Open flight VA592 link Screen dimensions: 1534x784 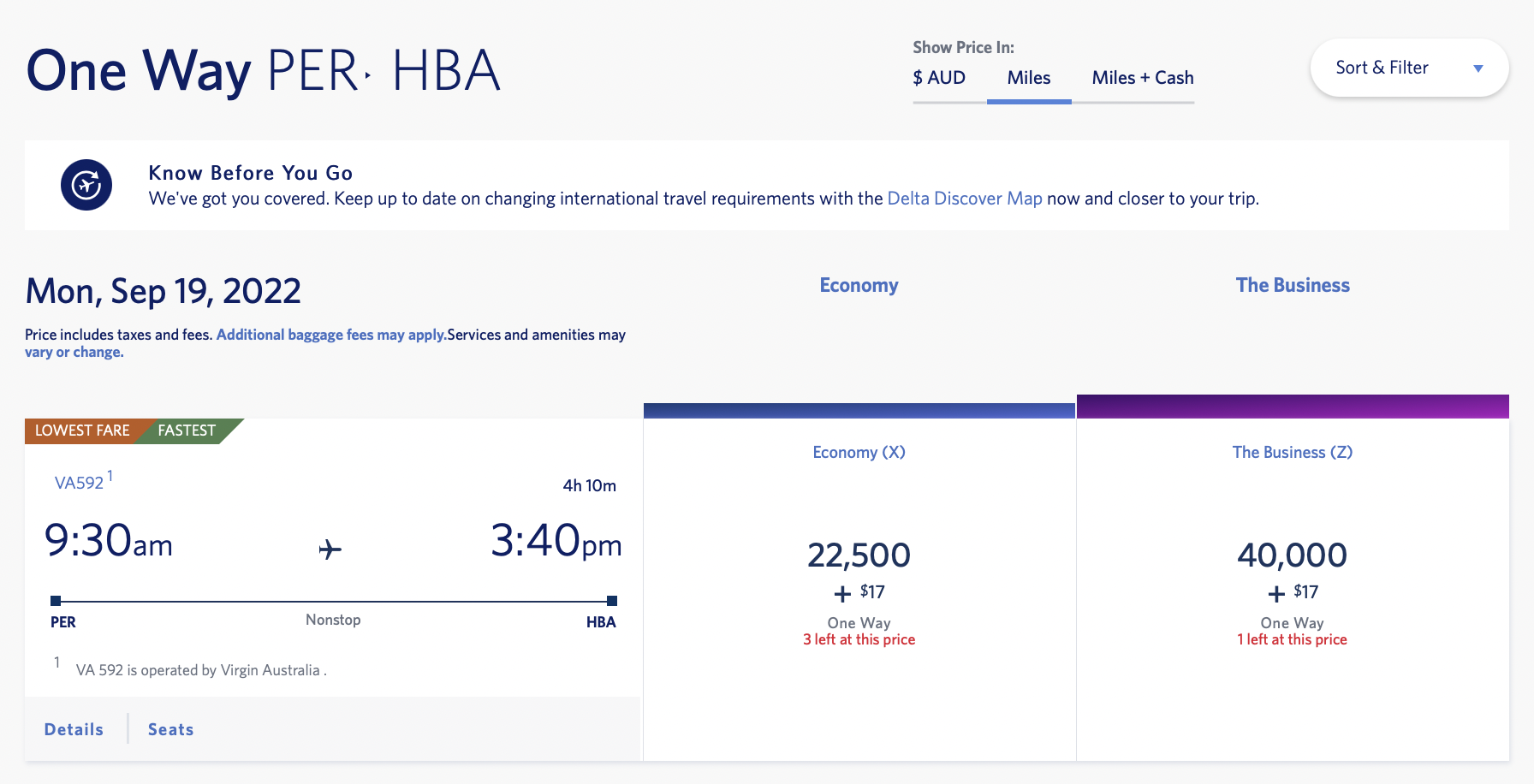79,483
